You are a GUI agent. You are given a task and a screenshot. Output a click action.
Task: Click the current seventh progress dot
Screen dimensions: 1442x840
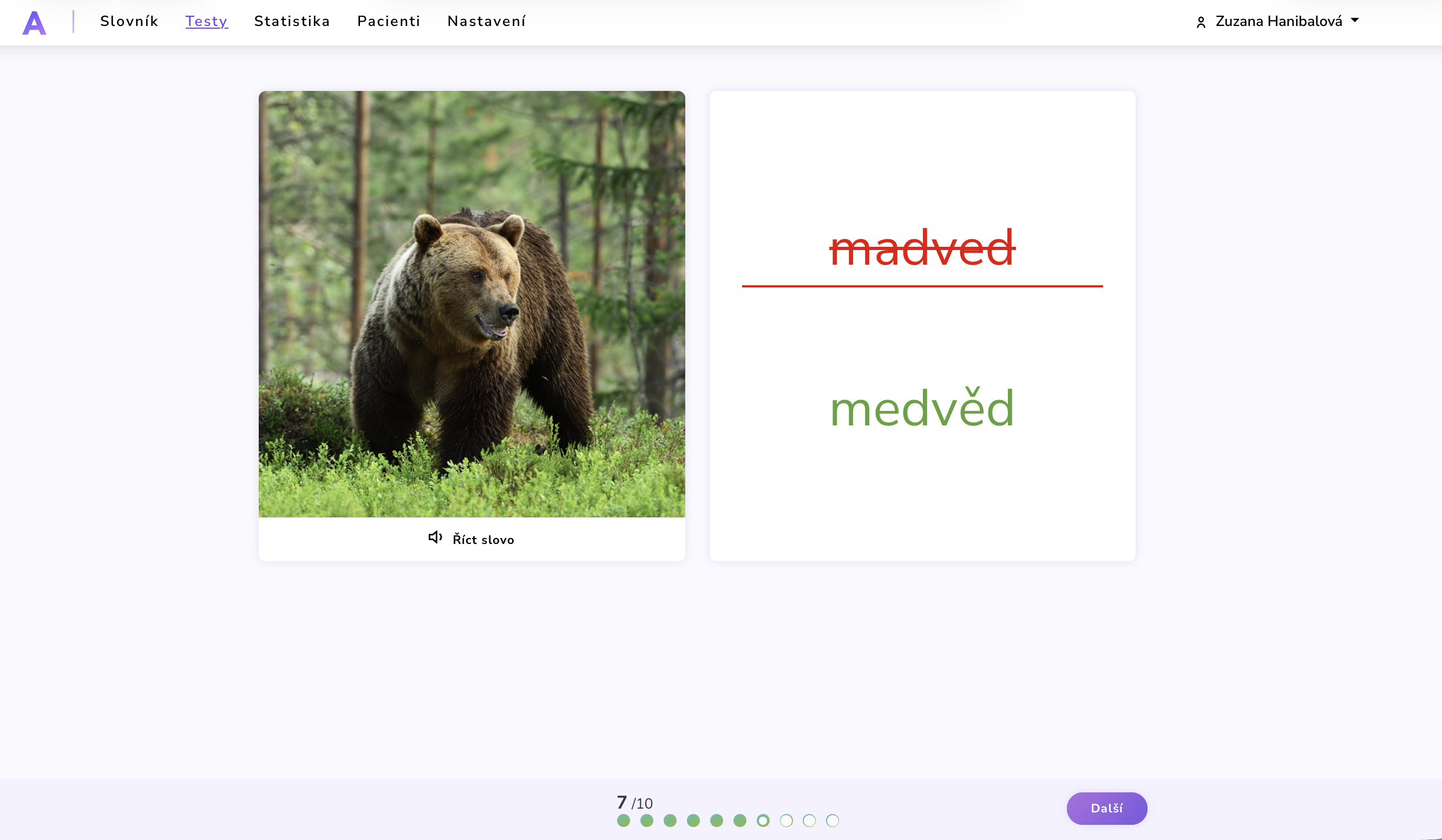pyautogui.click(x=763, y=821)
